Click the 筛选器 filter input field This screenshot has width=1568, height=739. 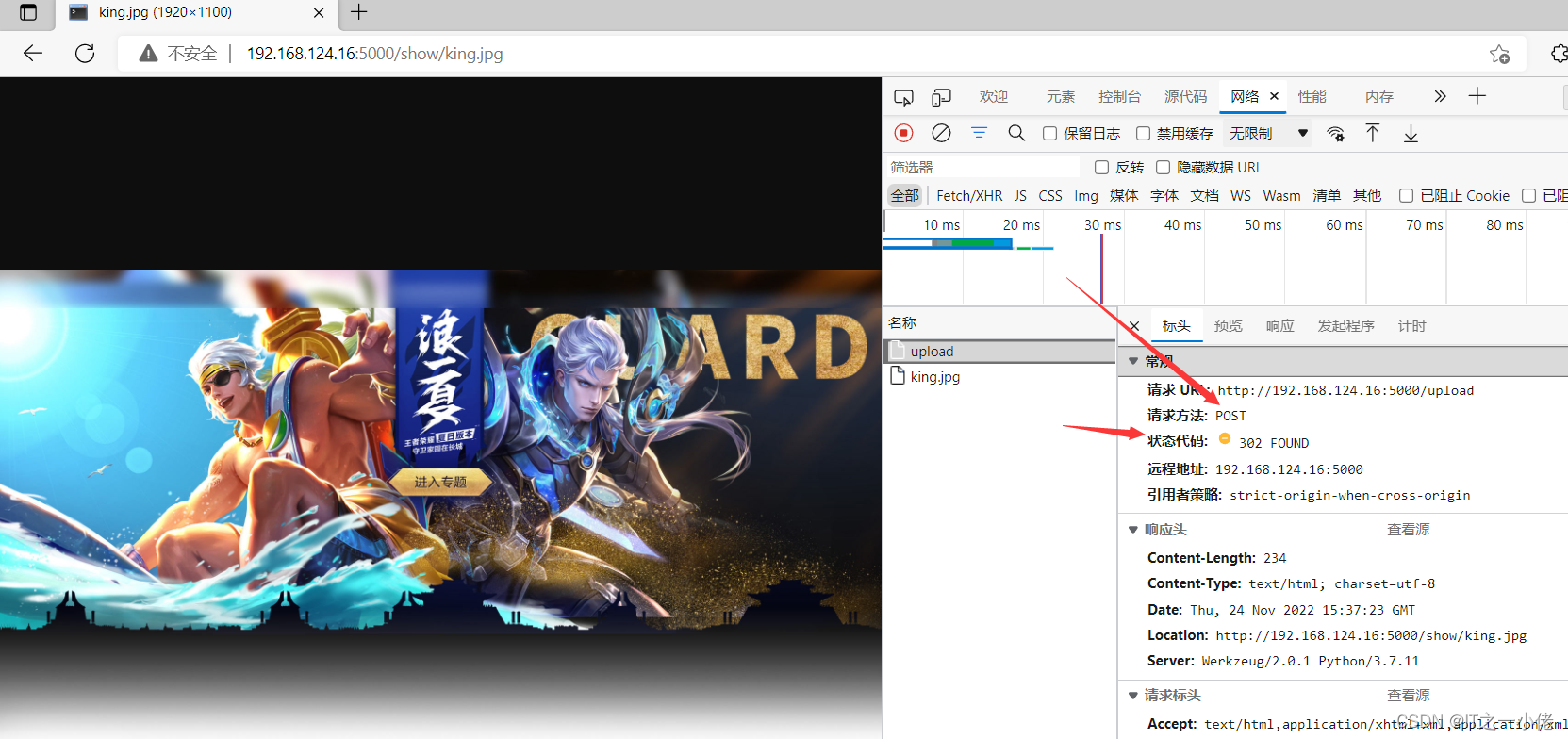(983, 168)
